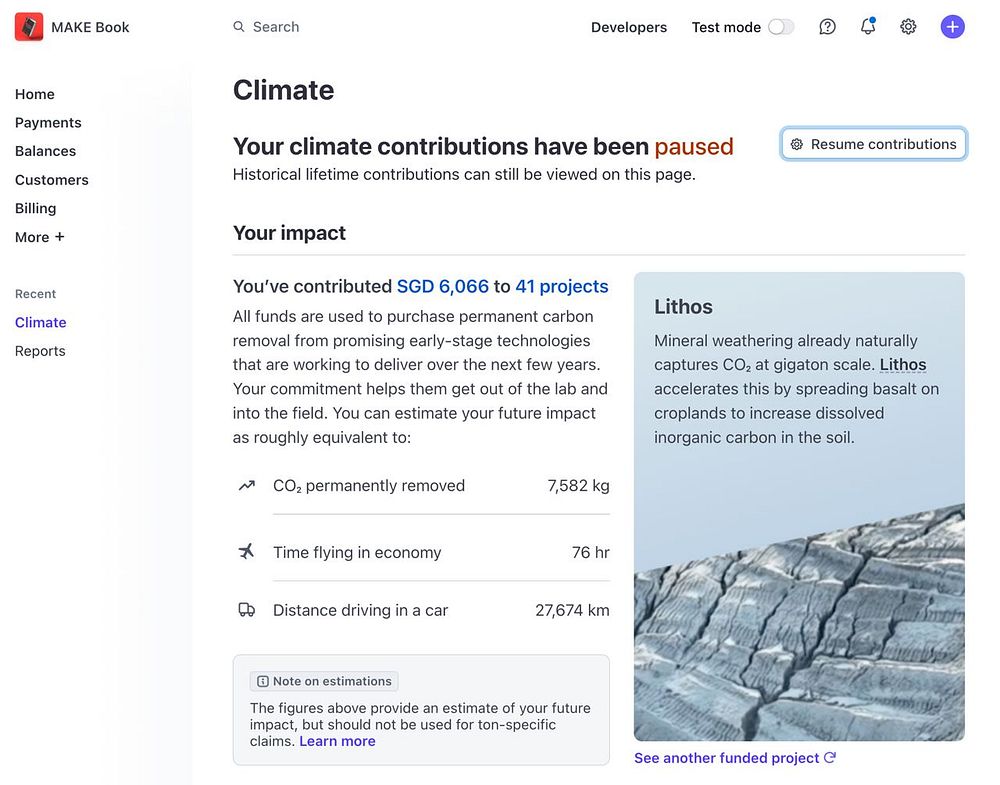Screen dimensions: 1000x785
Task: Open Reports from the Recent list
Action: tap(40, 351)
